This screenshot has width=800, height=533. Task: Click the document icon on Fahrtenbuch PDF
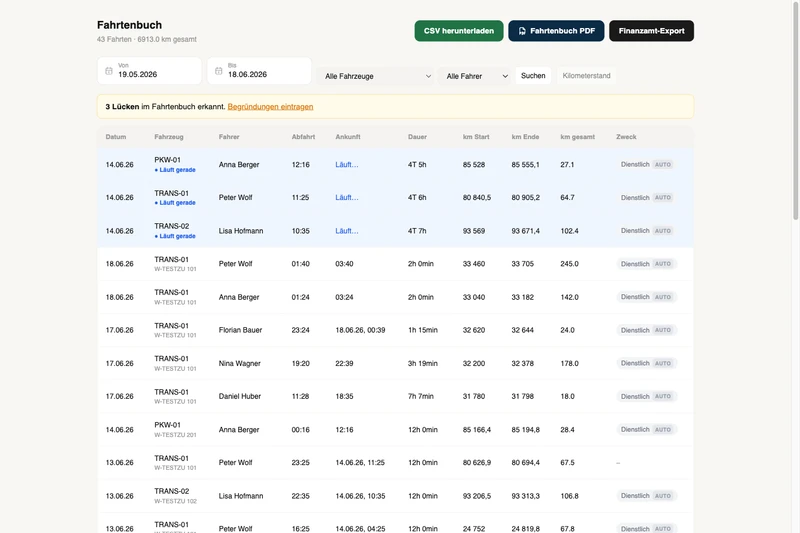pos(522,31)
